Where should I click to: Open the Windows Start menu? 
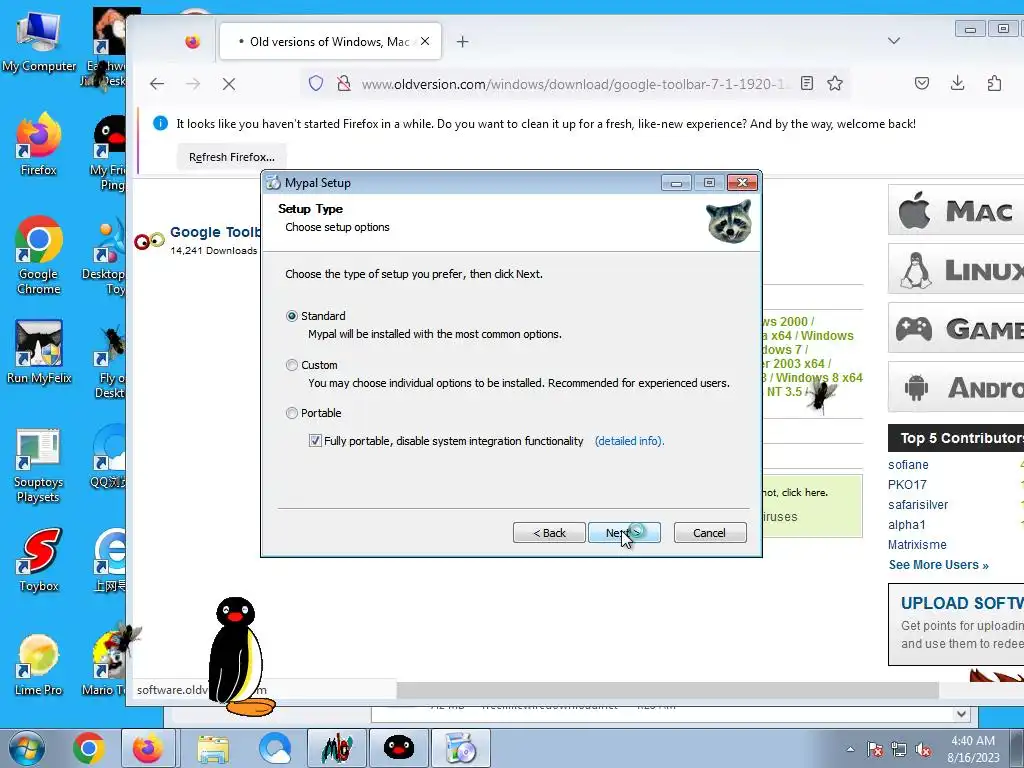coord(26,748)
